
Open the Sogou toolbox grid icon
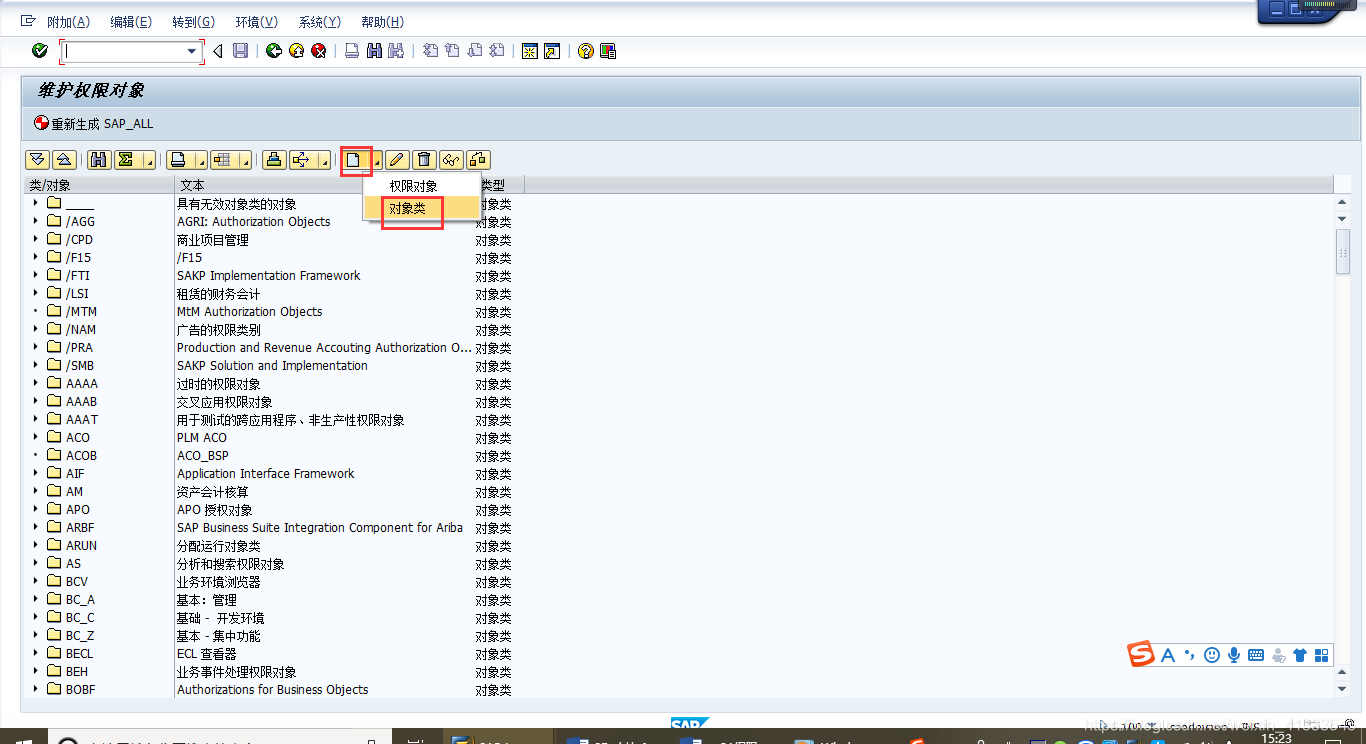pos(1322,656)
